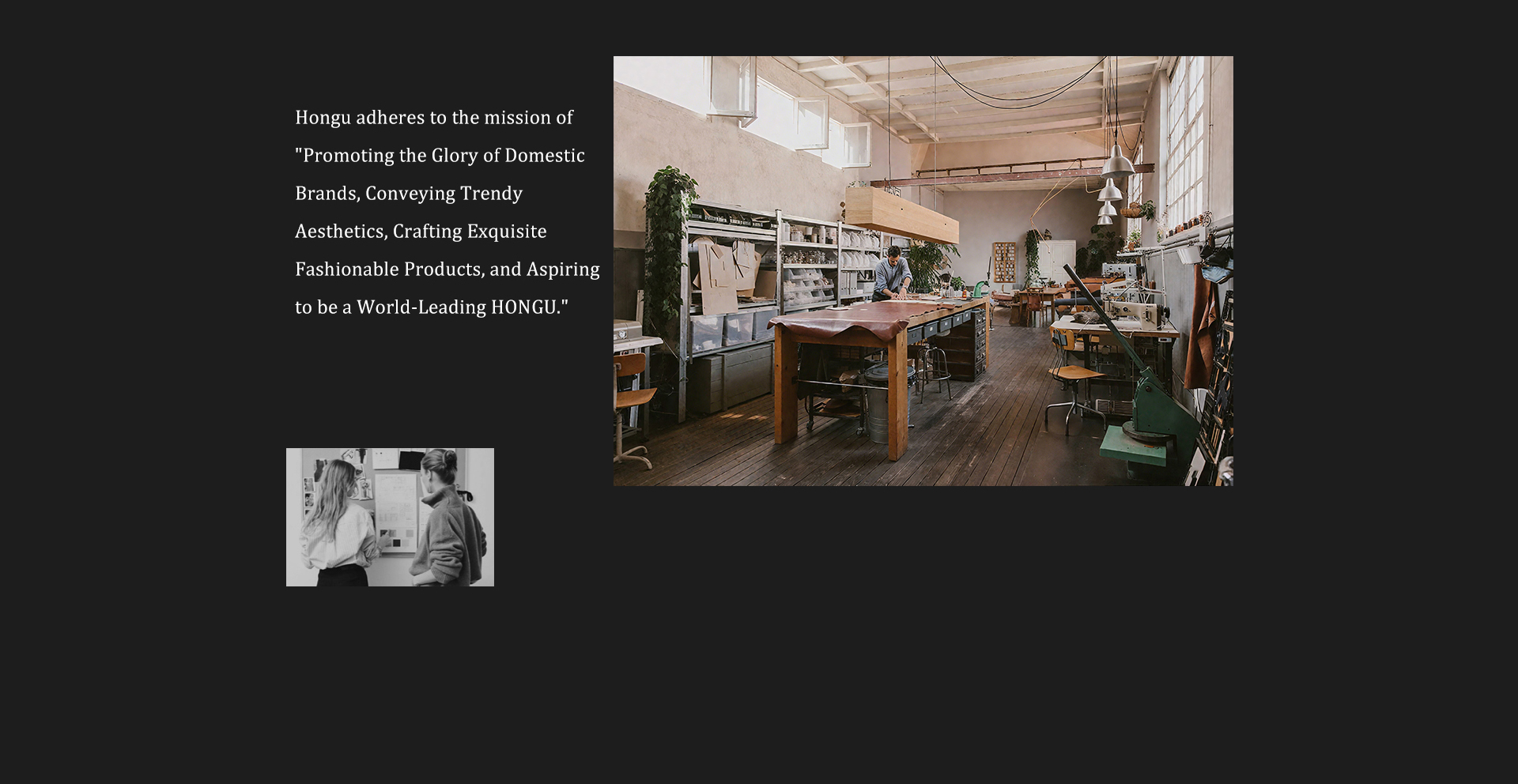This screenshot has width=1518, height=784.
Task: Click the "Hongu adheres to the mission of" line
Action: click(x=434, y=118)
